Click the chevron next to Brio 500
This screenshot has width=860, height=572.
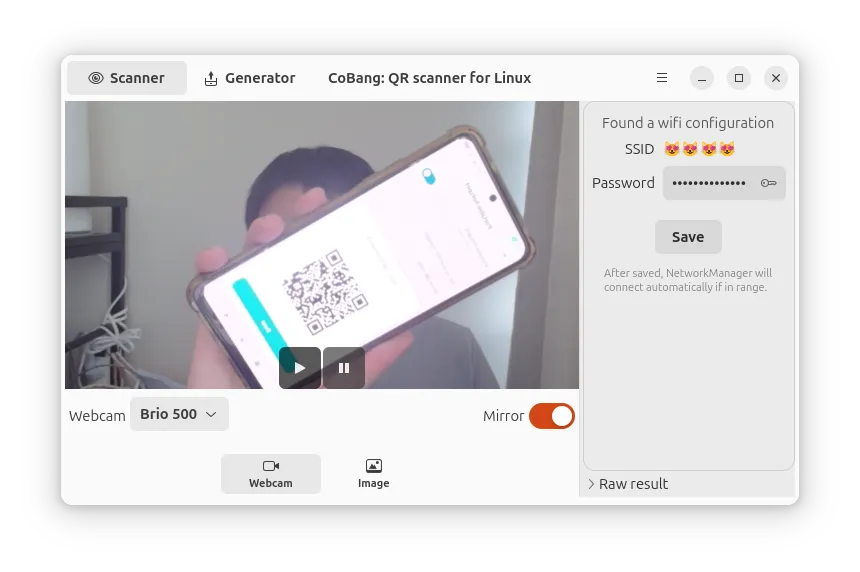[211, 415]
